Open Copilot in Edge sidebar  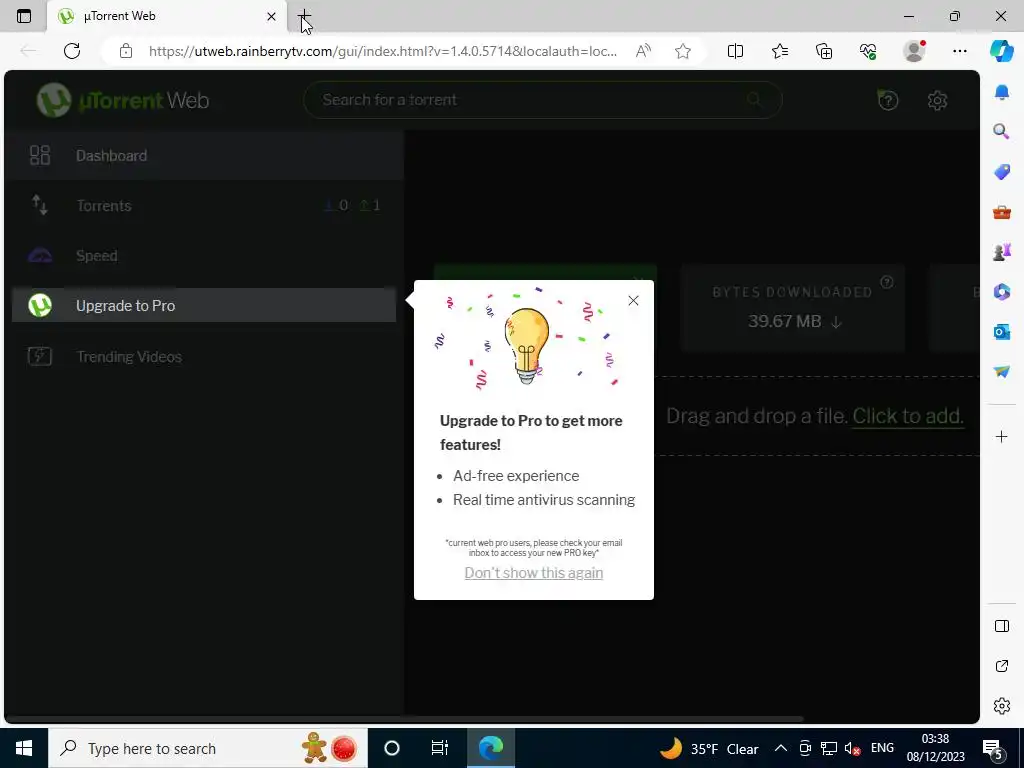(x=1002, y=51)
